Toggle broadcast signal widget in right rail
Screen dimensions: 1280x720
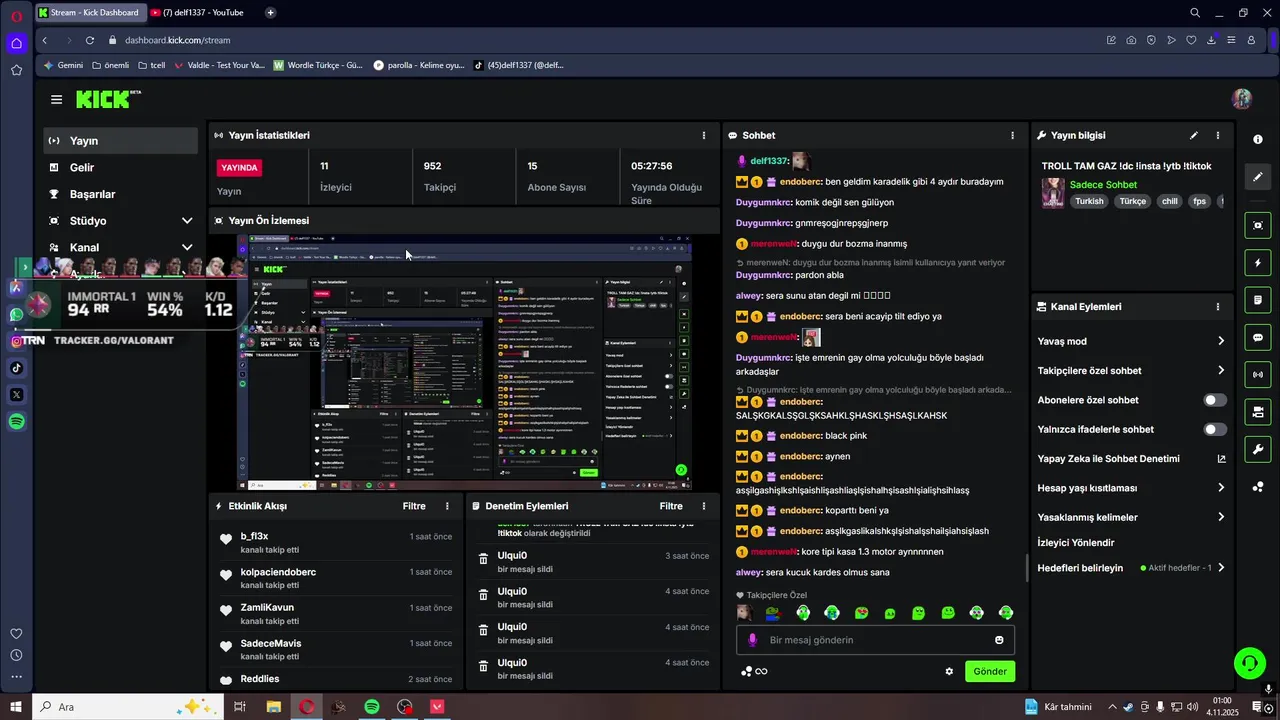pos(1258,375)
